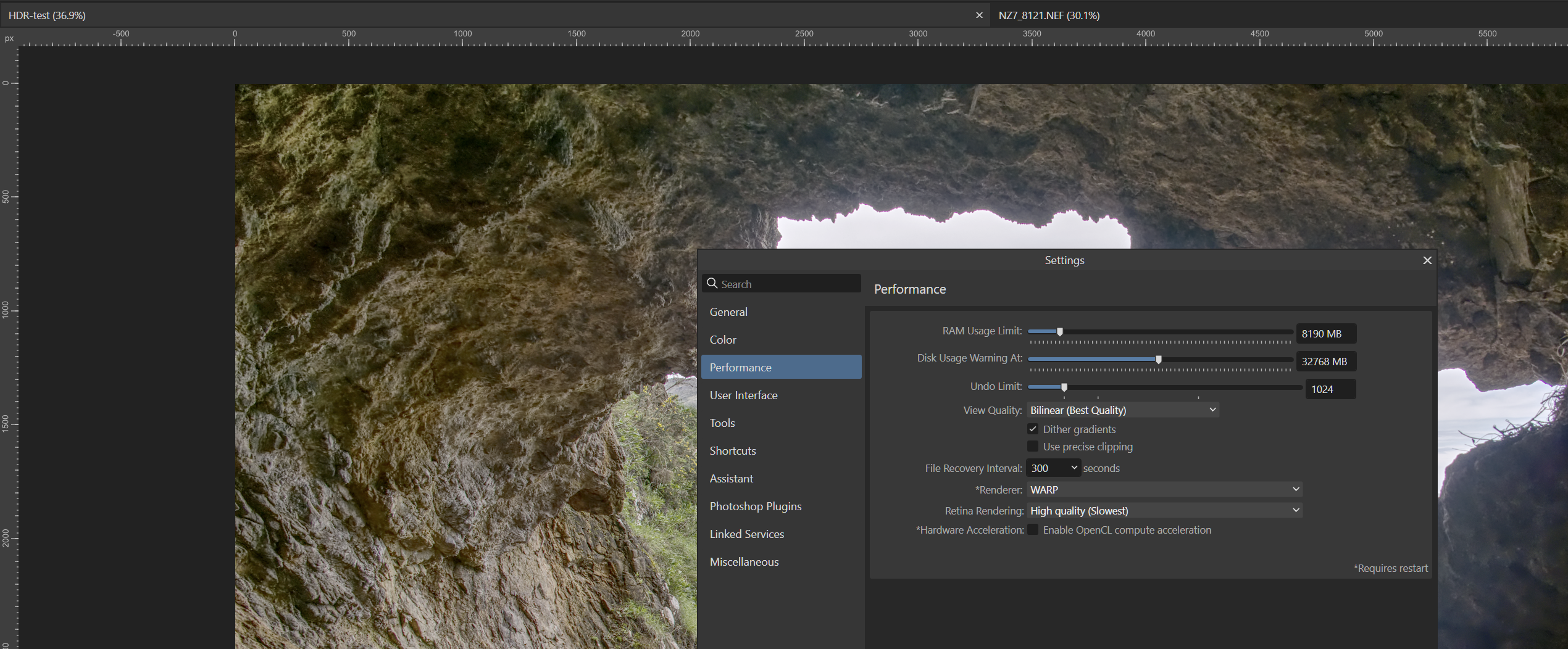Open the Assistant settings category

click(781, 478)
